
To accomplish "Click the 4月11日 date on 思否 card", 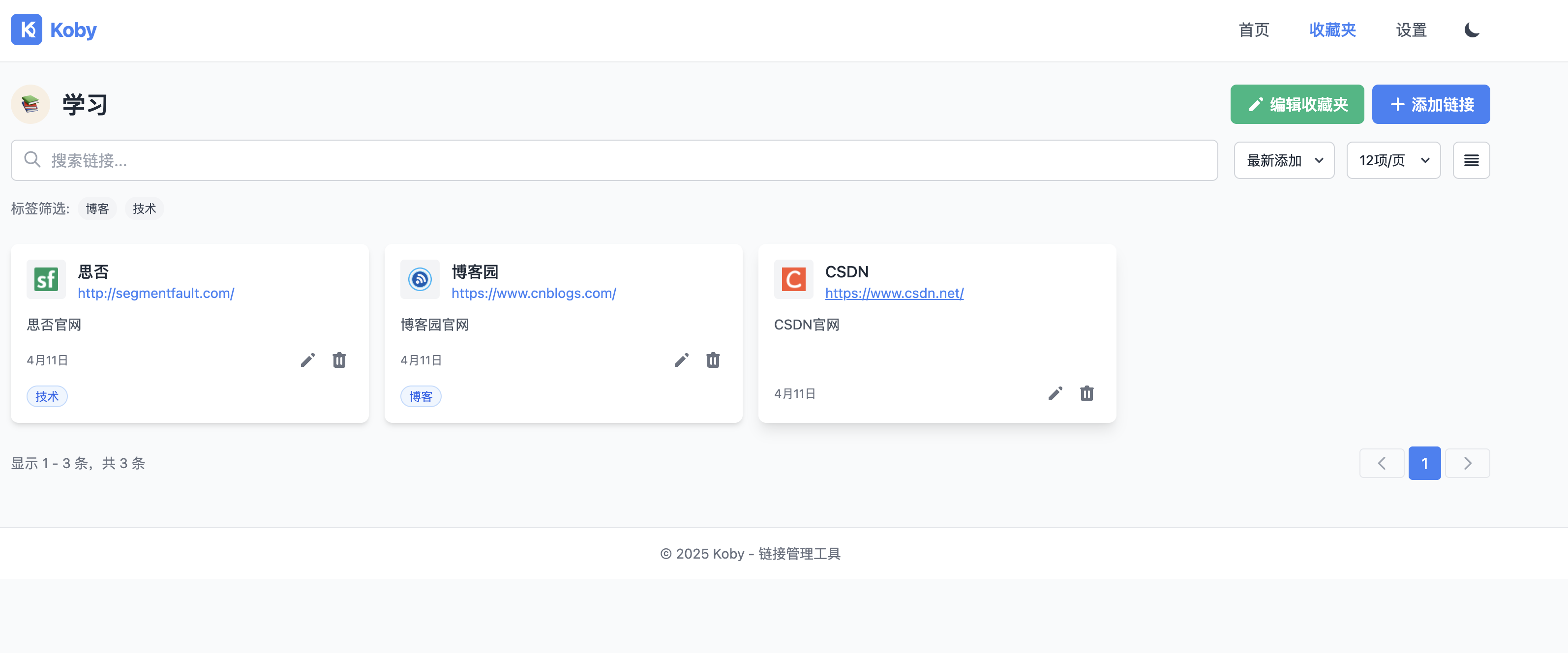I will (47, 360).
